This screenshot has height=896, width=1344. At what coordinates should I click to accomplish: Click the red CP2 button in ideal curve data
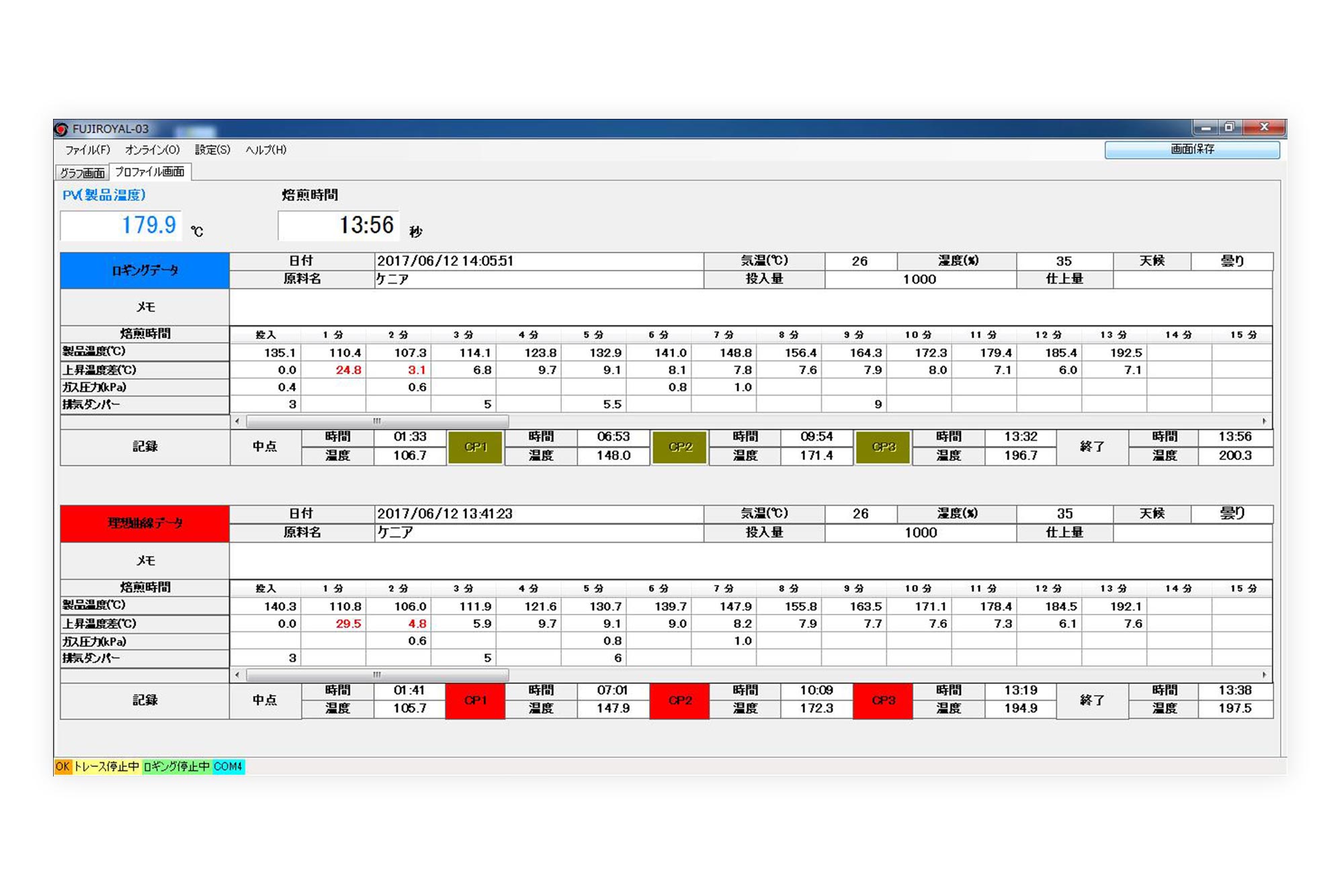(x=679, y=701)
